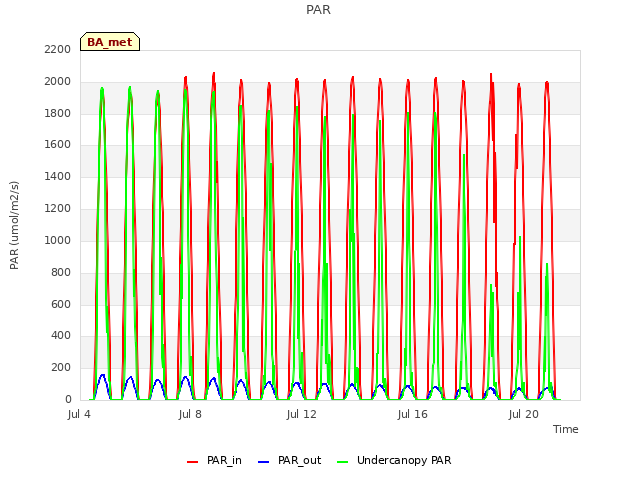
Task: Click the 800 y-axis tick label
Action: [x=61, y=272]
